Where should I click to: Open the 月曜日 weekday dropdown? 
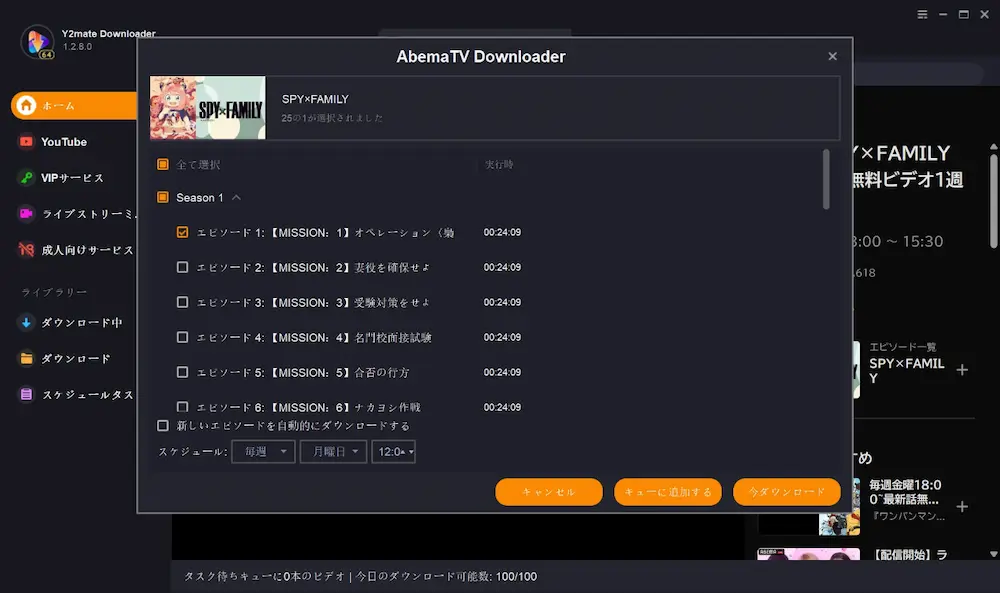[x=335, y=452]
